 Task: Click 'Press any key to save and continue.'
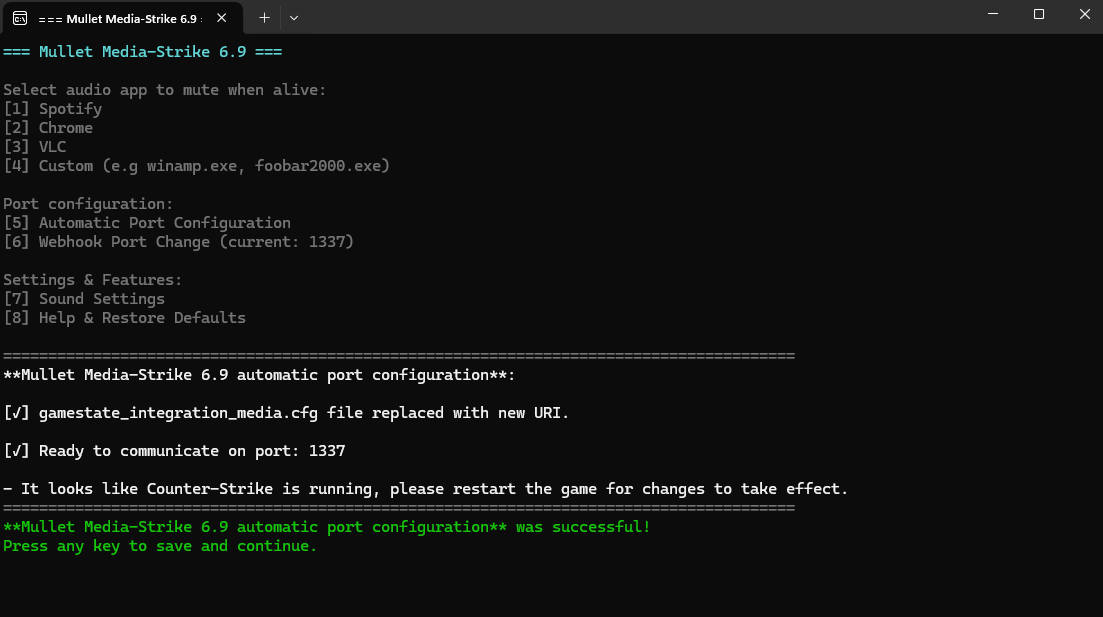[160, 546]
